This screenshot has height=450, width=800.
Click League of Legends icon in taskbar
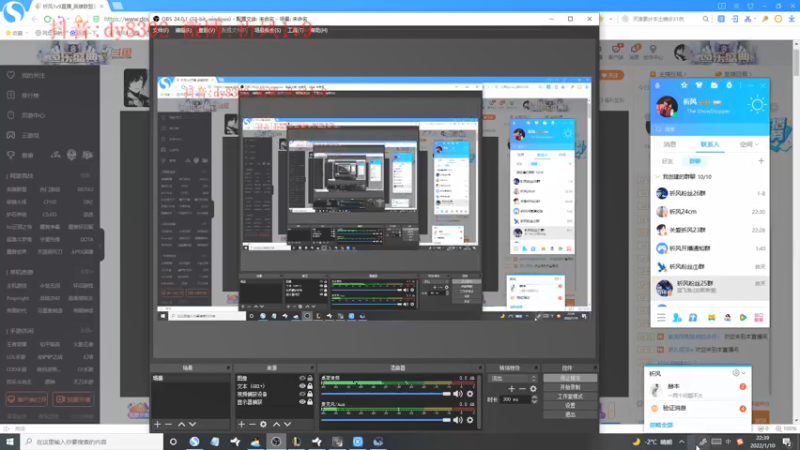296,441
